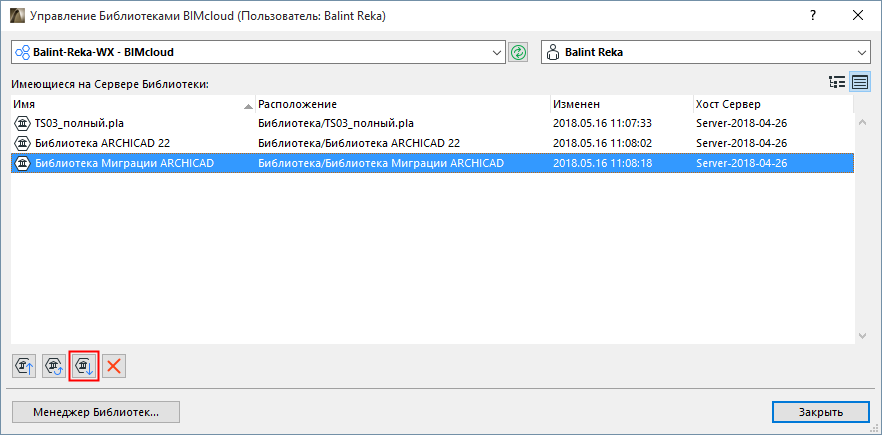Image resolution: width=882 pixels, height=435 pixels.
Task: Click date 2018.05.16 11:07:33 cell
Action: pyautogui.click(x=602, y=123)
